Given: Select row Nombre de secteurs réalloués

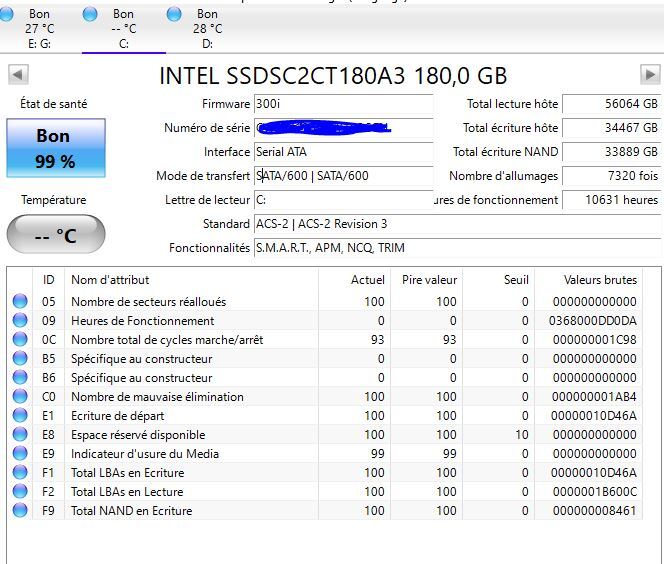Looking at the screenshot, I should click(x=325, y=301).
